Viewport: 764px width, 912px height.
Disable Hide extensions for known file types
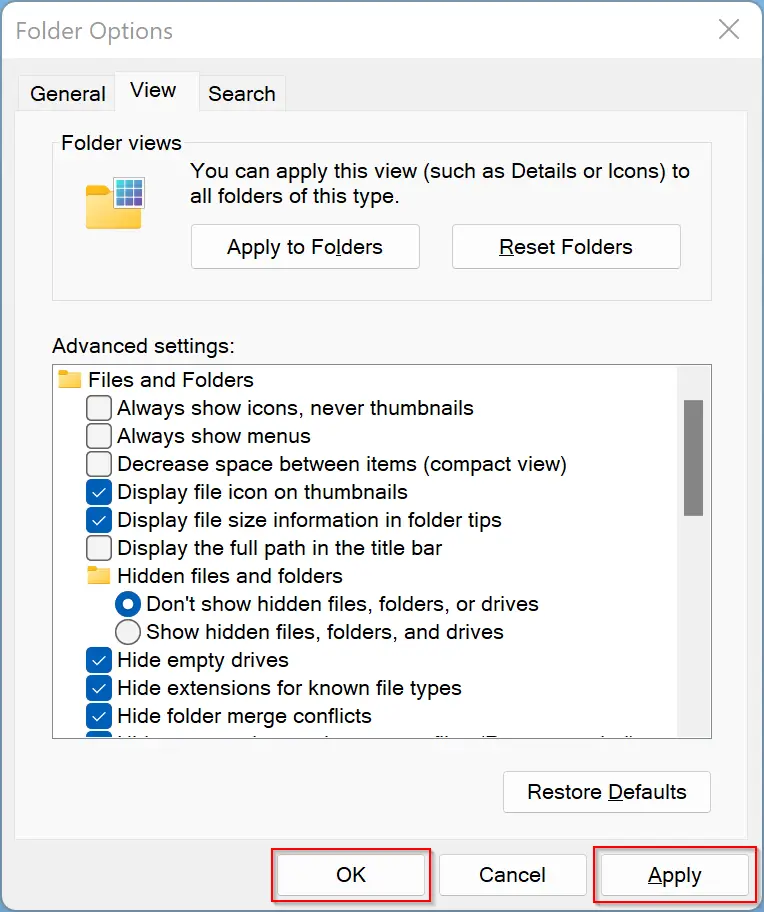(x=99, y=688)
